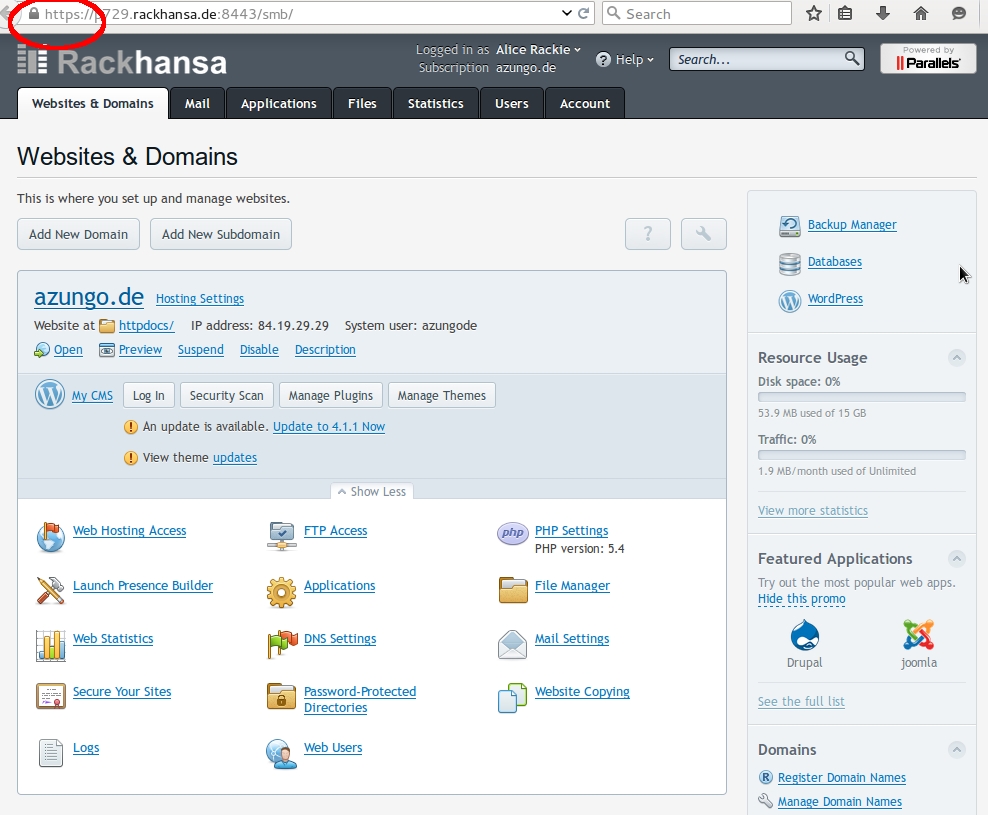This screenshot has height=815, width=988.
Task: Click the Traffic usage bar
Action: 861,455
